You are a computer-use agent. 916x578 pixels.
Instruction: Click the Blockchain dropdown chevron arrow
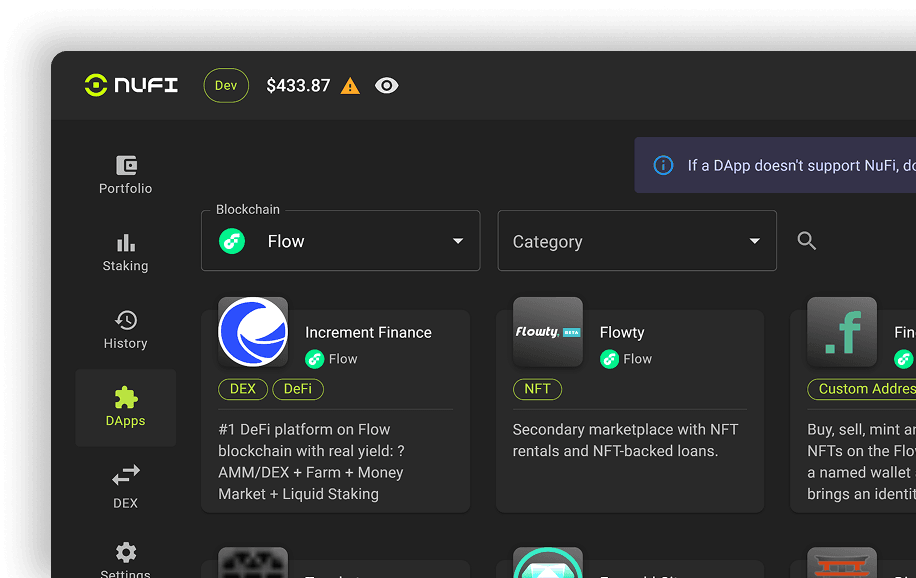[x=457, y=241]
